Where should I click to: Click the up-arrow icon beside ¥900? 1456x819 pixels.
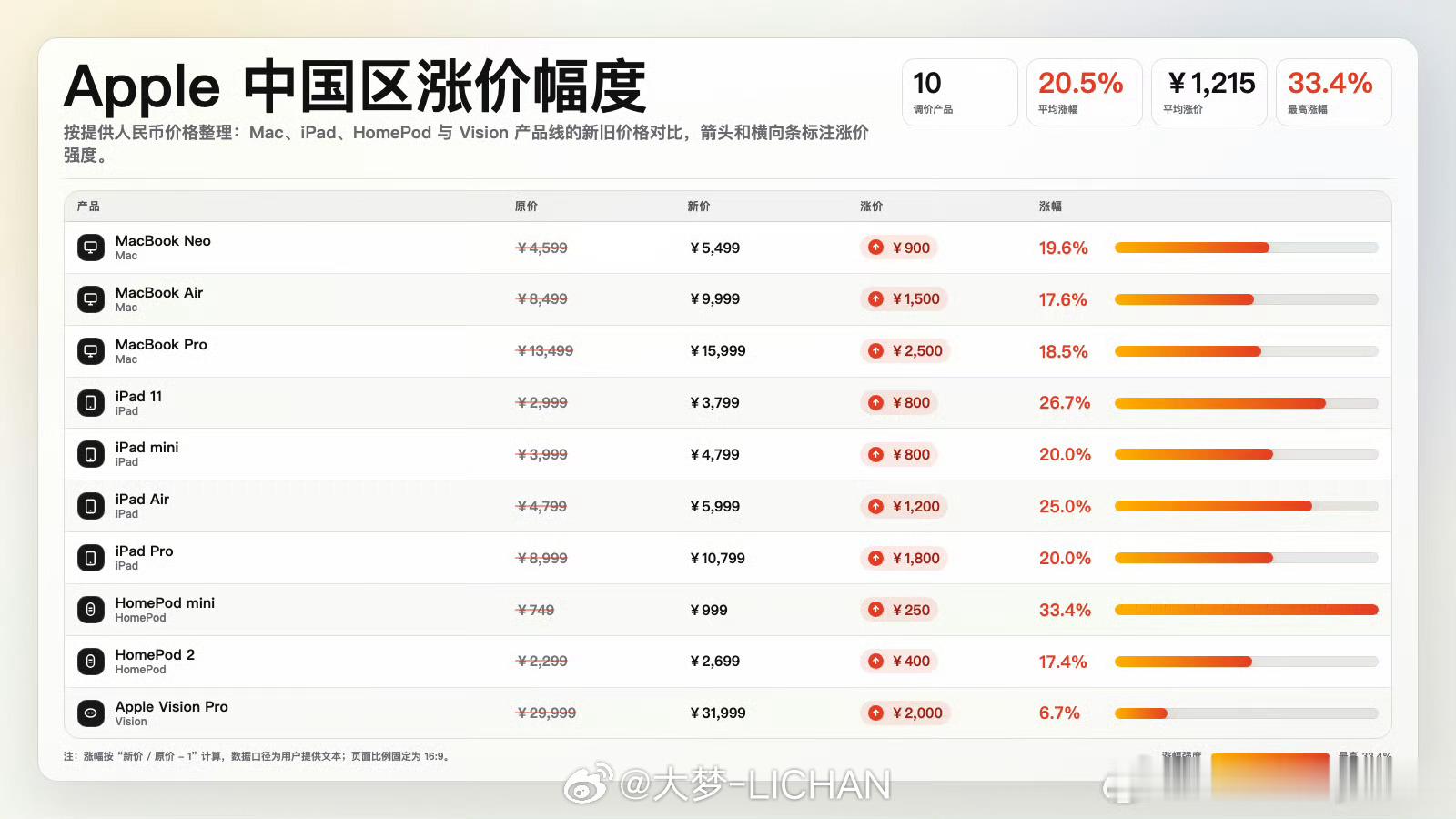tap(875, 248)
